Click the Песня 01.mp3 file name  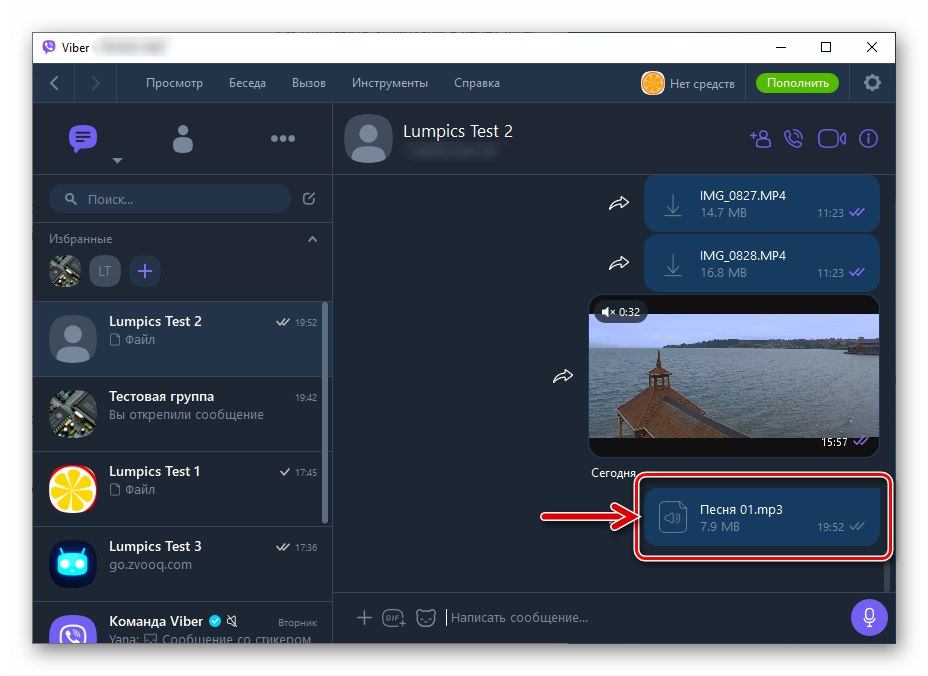coord(741,510)
